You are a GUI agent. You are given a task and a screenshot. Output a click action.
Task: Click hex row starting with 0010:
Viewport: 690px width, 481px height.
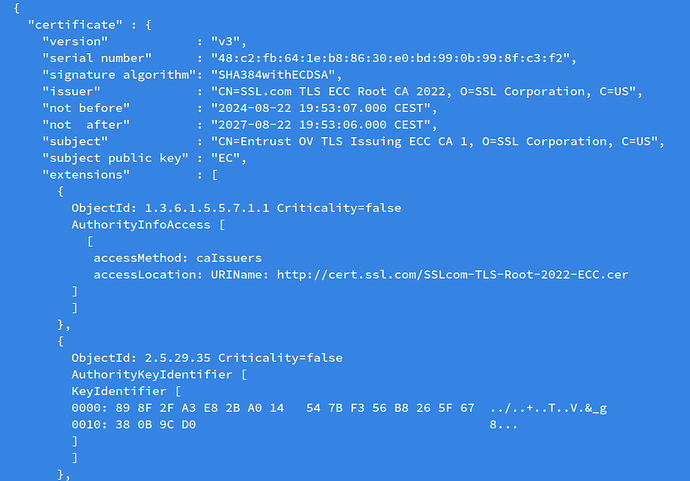[294, 425]
